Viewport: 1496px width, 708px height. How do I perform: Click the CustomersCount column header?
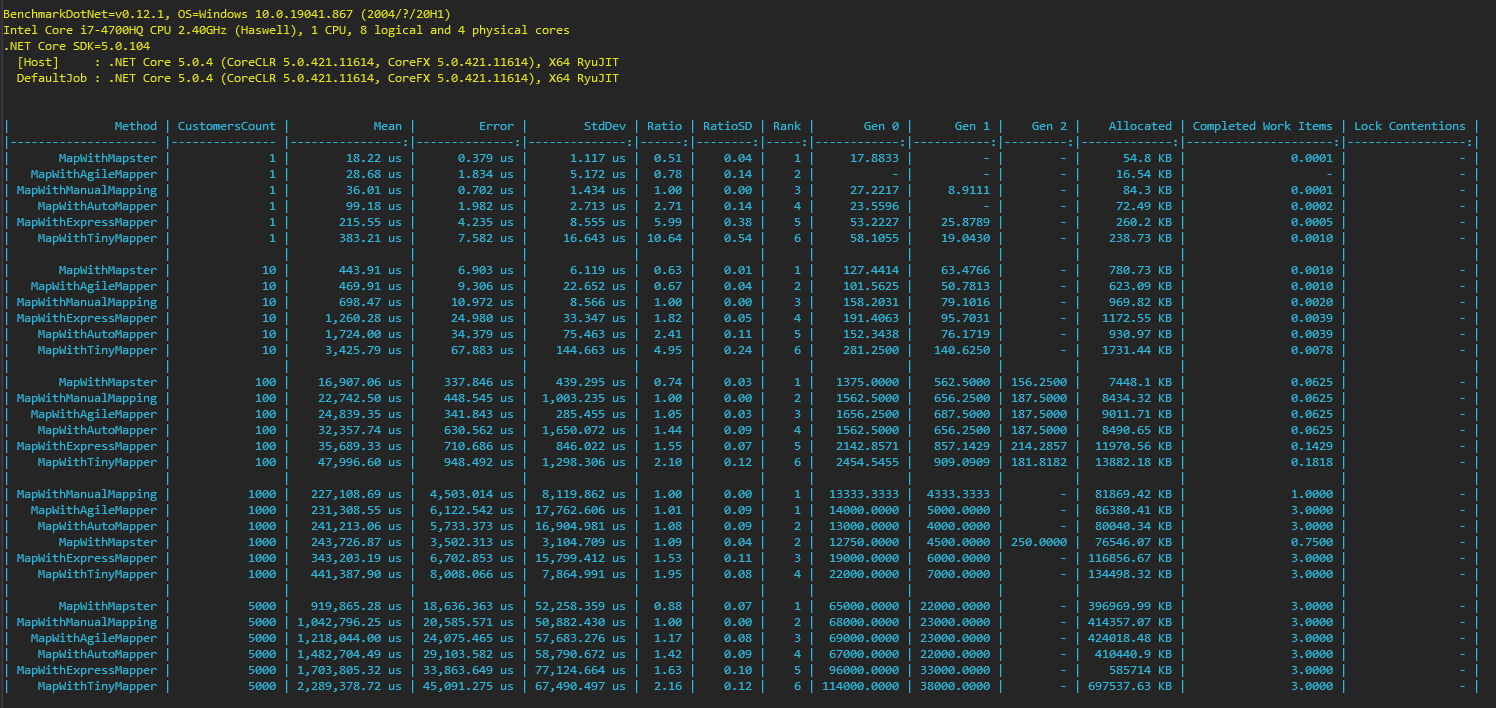tap(227, 126)
